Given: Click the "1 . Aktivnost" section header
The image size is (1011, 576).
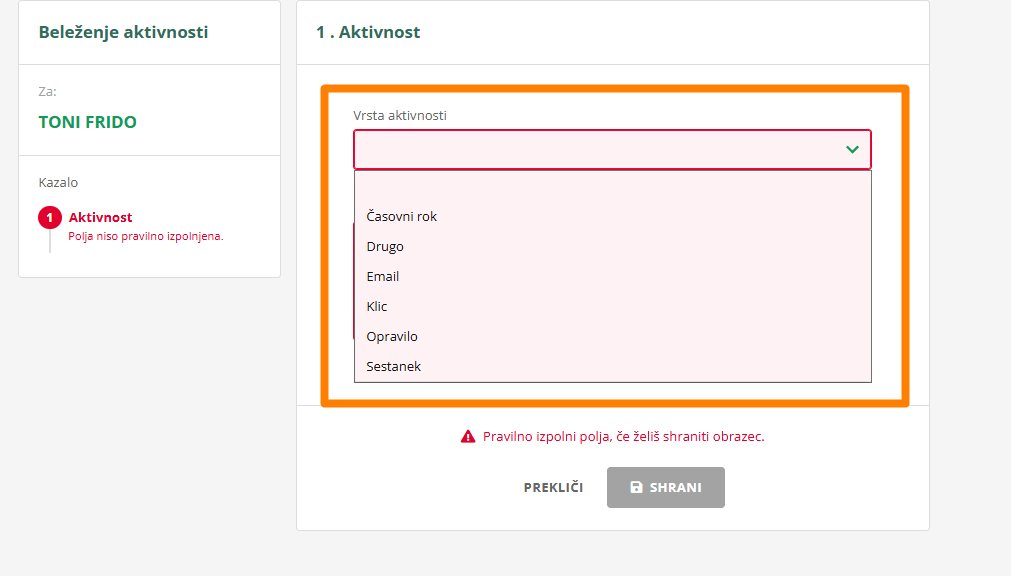Looking at the screenshot, I should click(368, 32).
